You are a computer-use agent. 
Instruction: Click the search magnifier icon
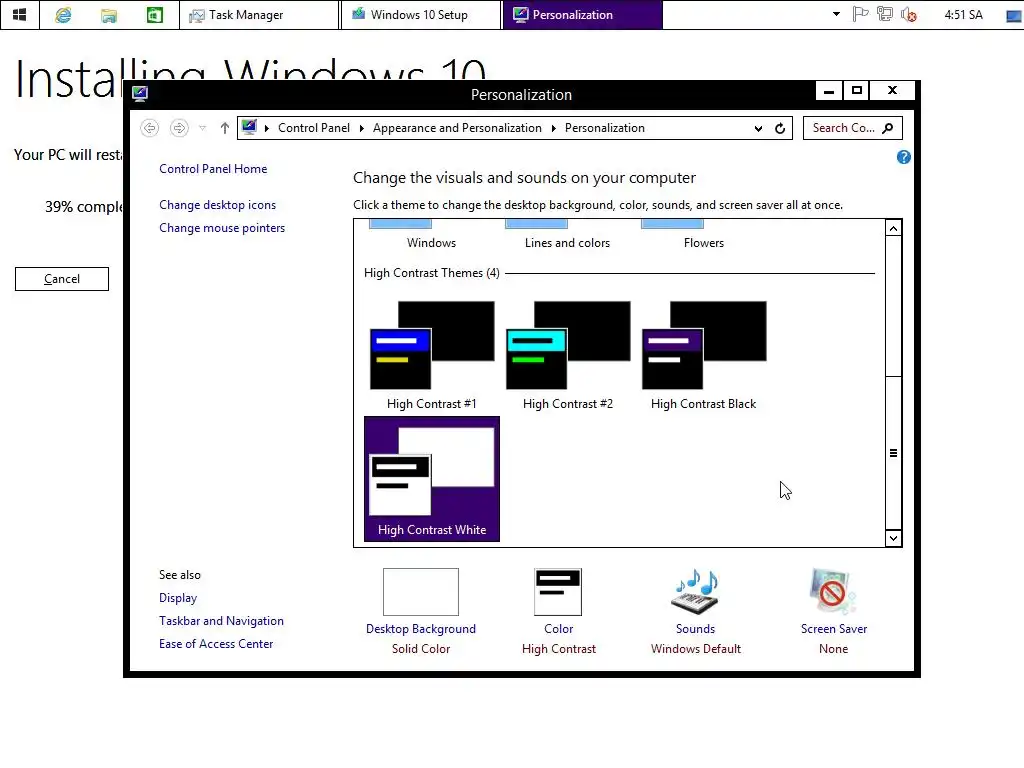888,128
